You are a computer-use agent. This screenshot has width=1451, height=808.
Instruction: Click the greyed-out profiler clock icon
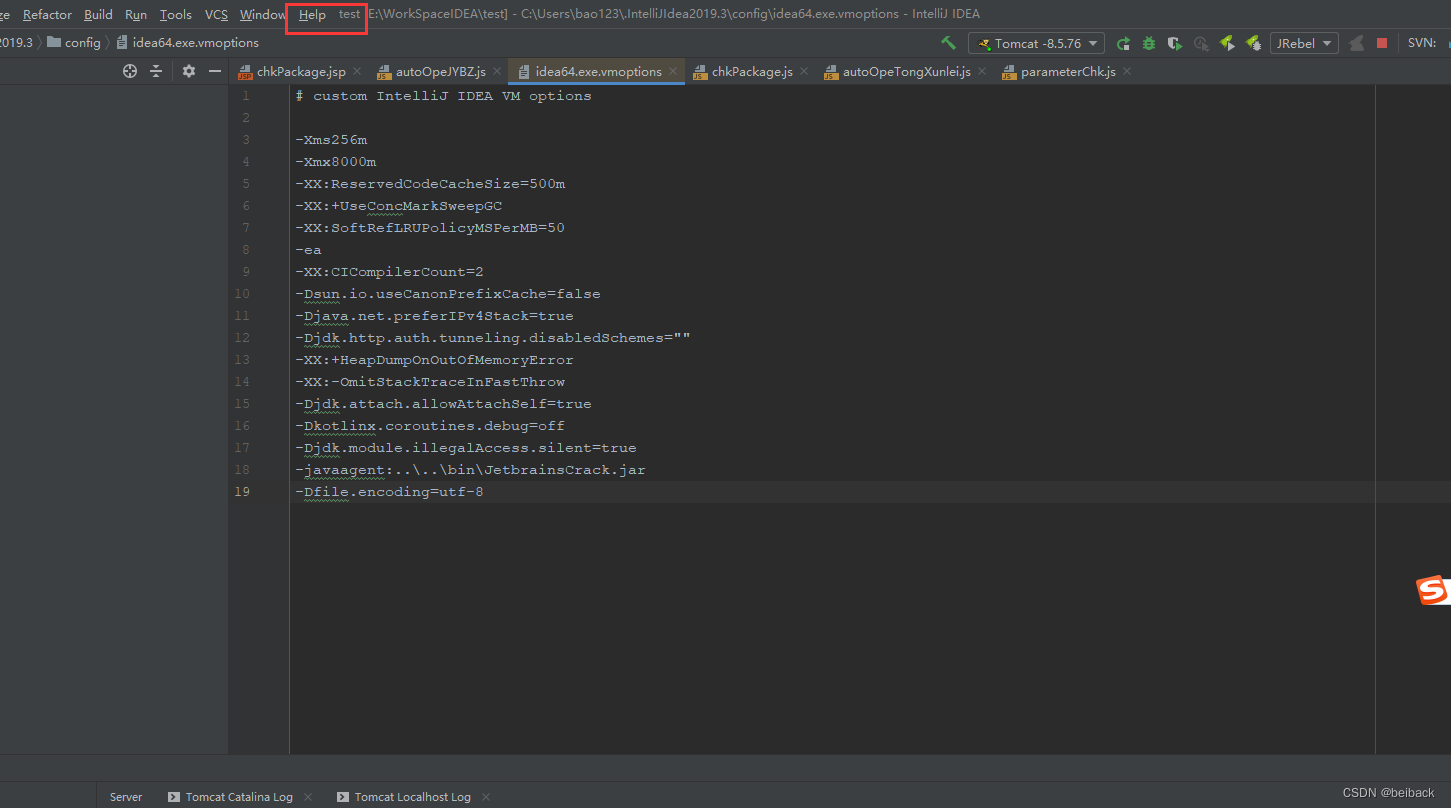[x=1201, y=43]
